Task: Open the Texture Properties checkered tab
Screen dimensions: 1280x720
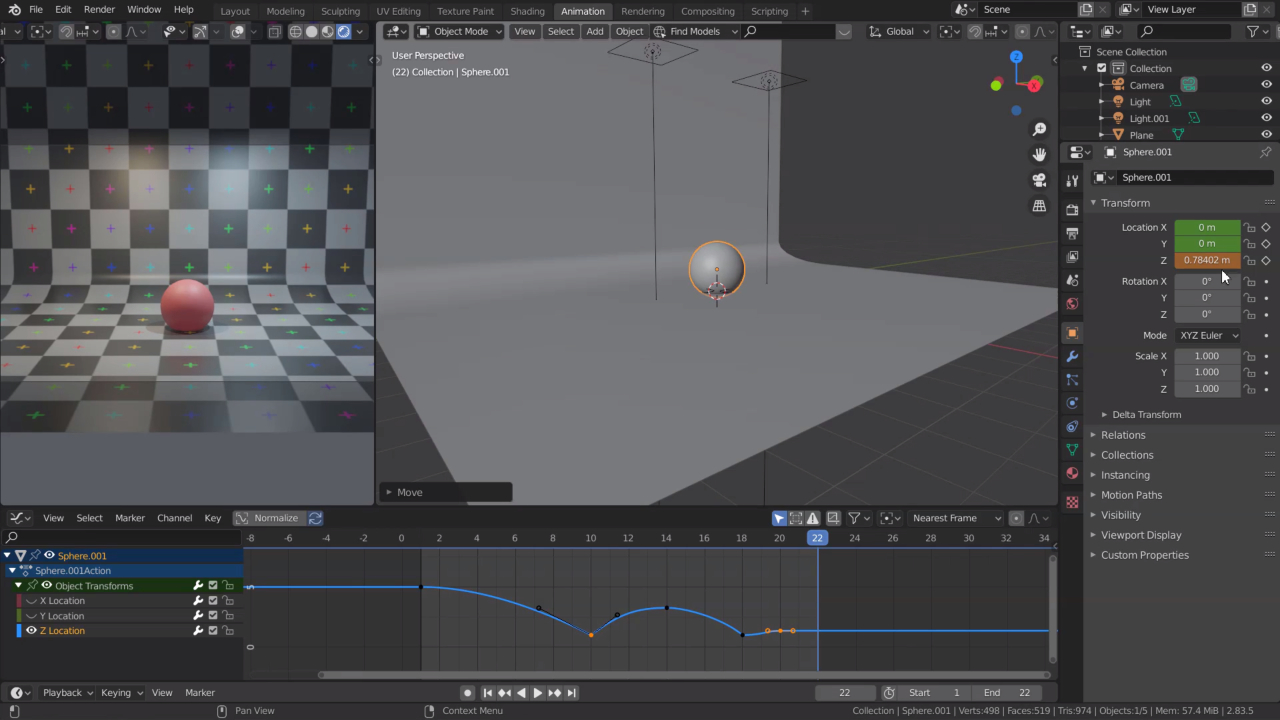Action: [x=1072, y=499]
